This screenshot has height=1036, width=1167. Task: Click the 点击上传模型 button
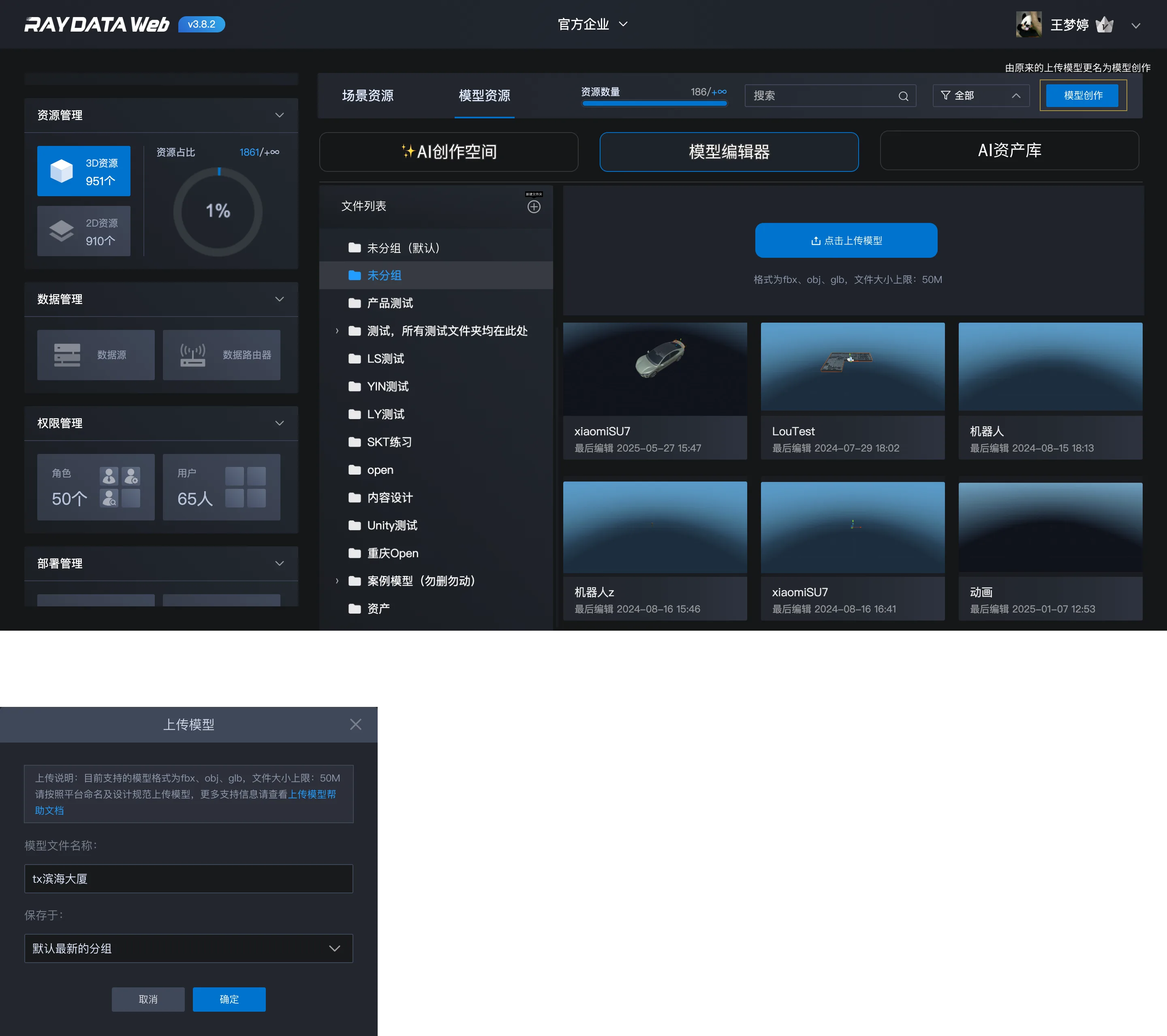click(846, 240)
